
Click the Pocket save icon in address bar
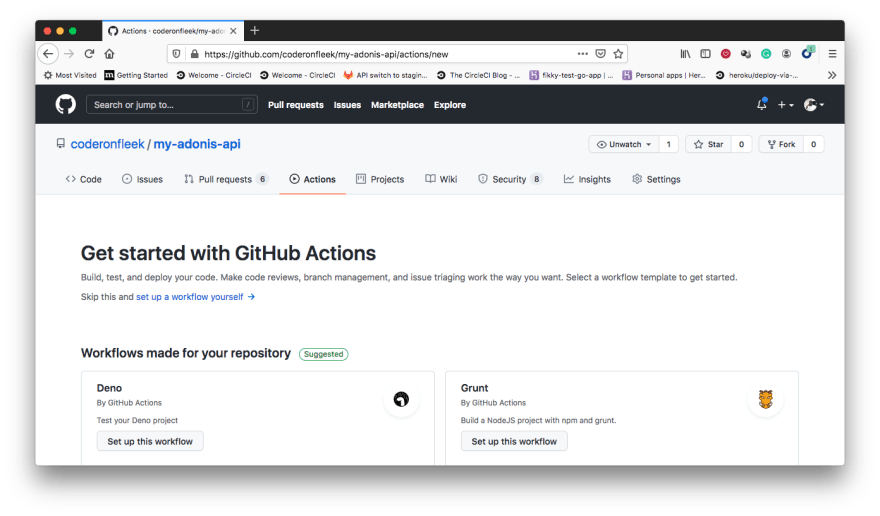601,54
